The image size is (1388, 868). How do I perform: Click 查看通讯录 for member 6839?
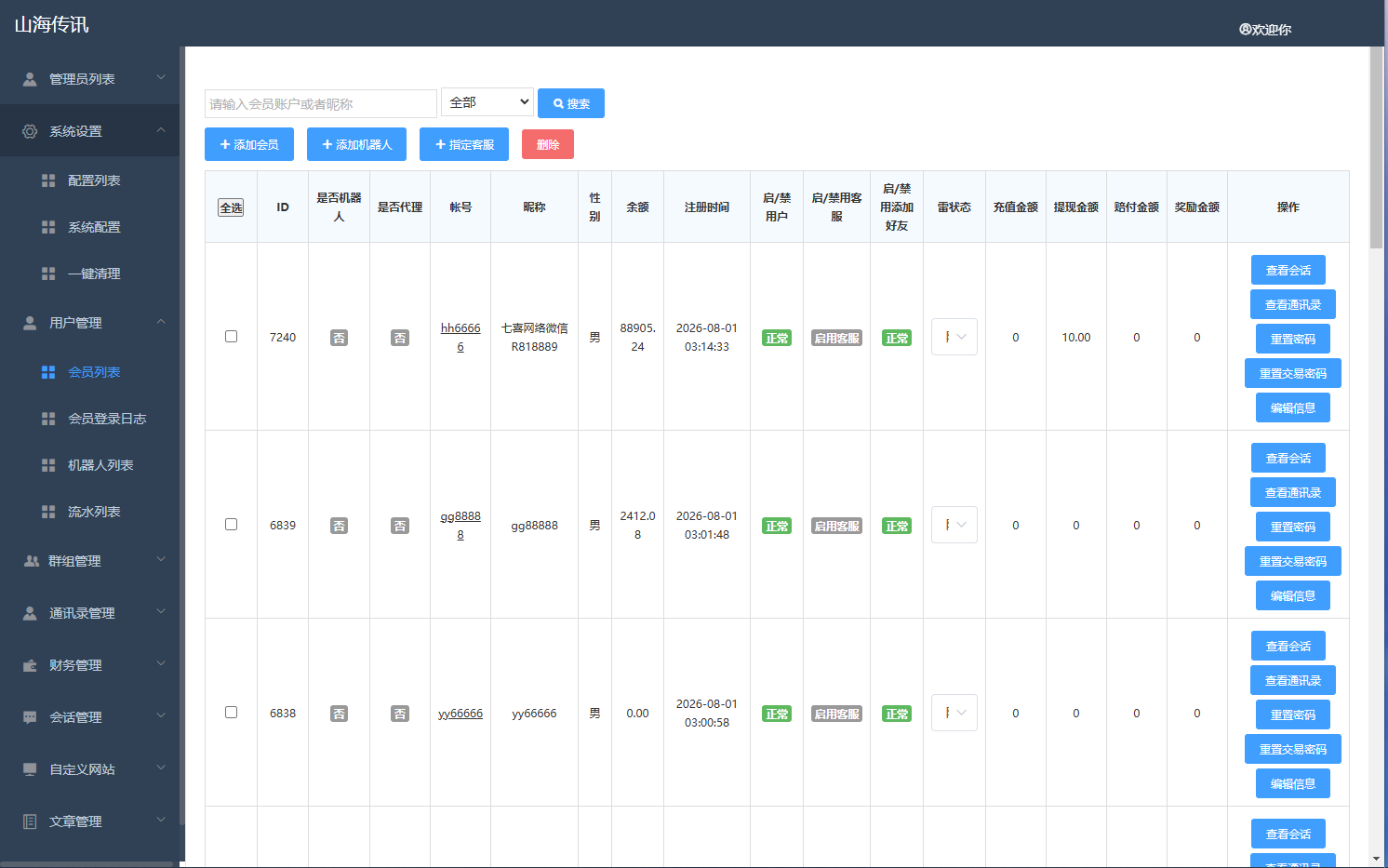1293,492
